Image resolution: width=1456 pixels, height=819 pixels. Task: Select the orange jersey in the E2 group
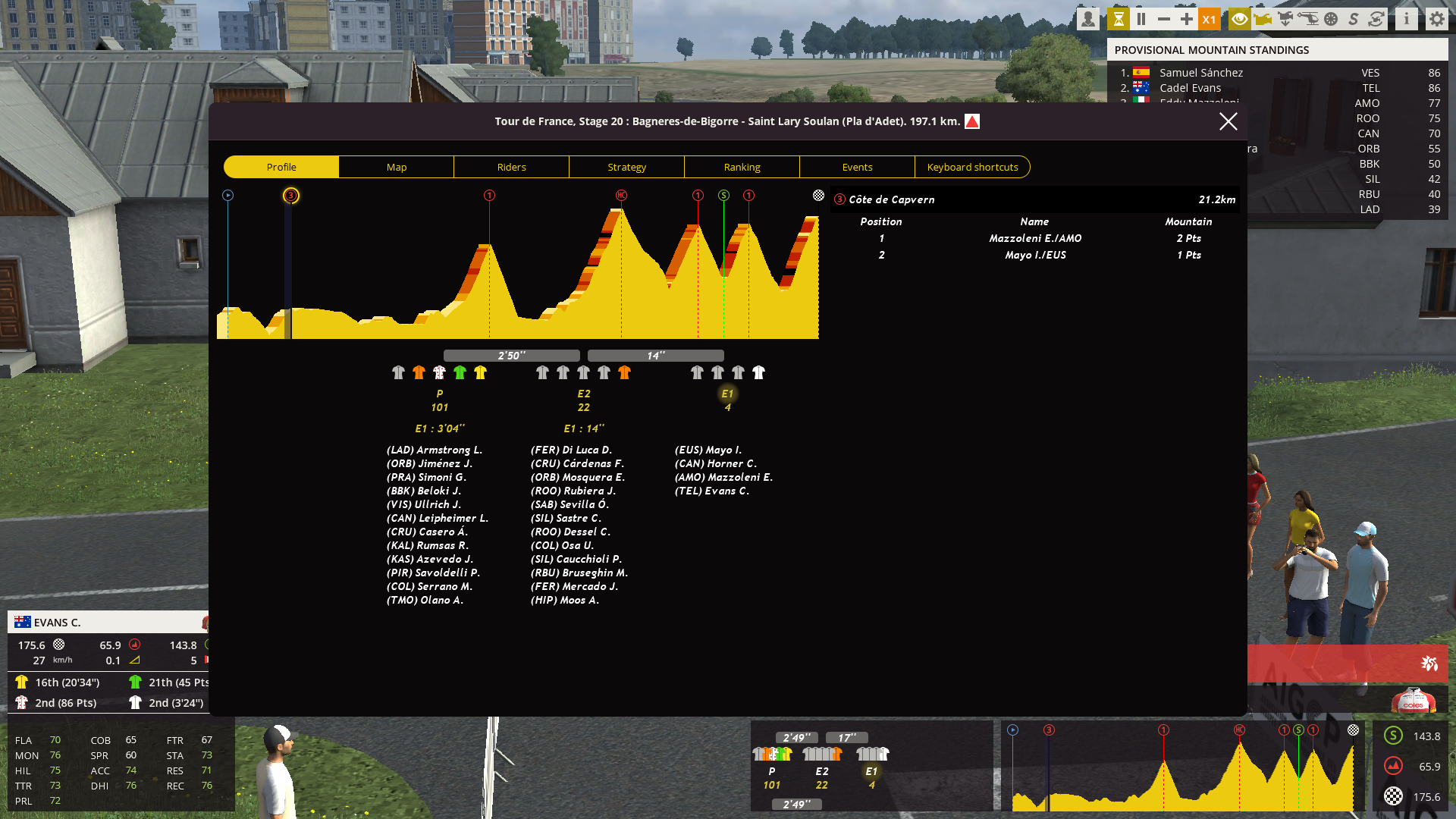[624, 372]
